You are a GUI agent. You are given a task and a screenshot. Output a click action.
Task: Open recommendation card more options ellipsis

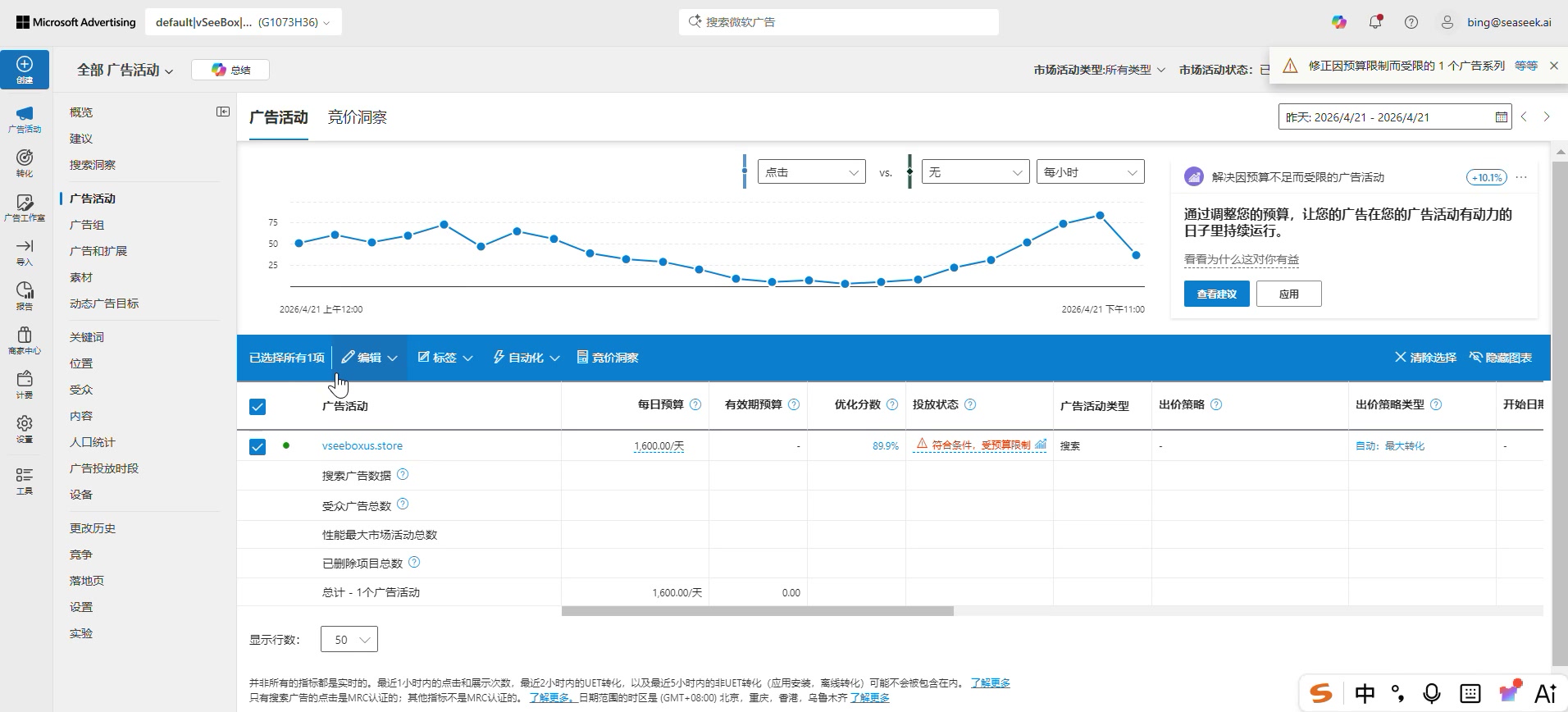tap(1521, 177)
